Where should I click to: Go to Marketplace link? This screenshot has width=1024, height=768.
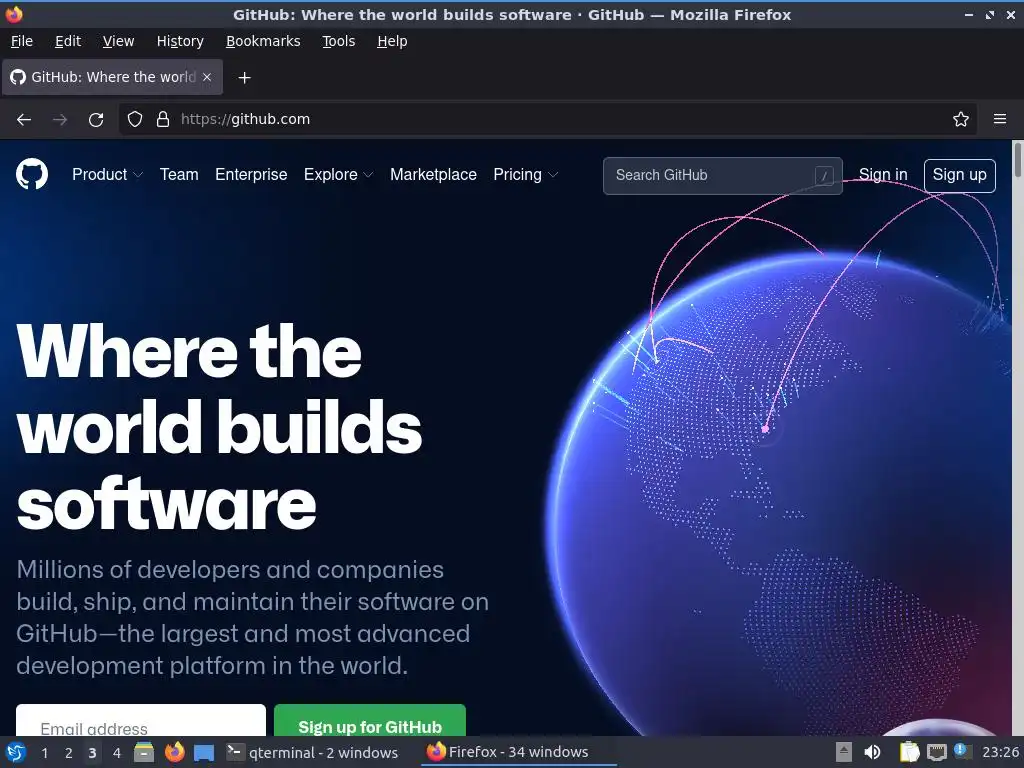433,175
